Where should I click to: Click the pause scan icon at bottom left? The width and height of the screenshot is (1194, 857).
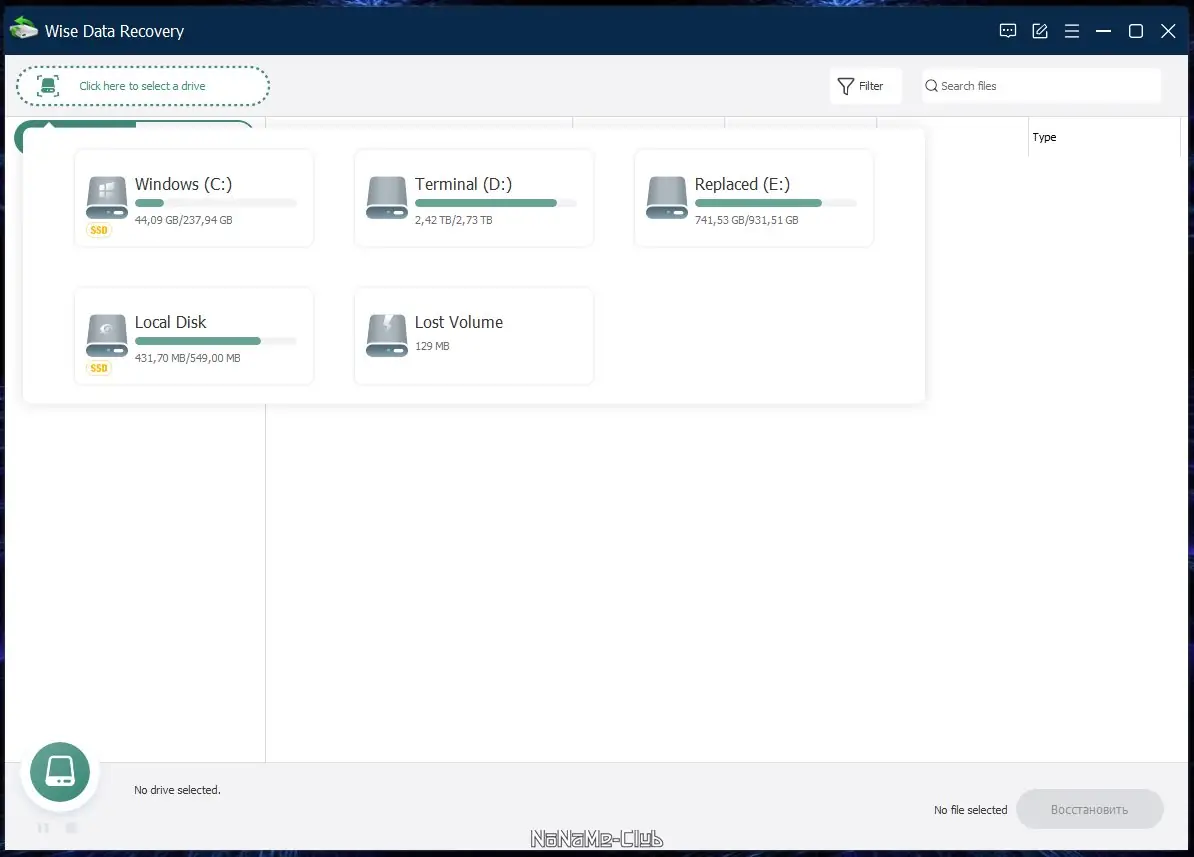[43, 827]
